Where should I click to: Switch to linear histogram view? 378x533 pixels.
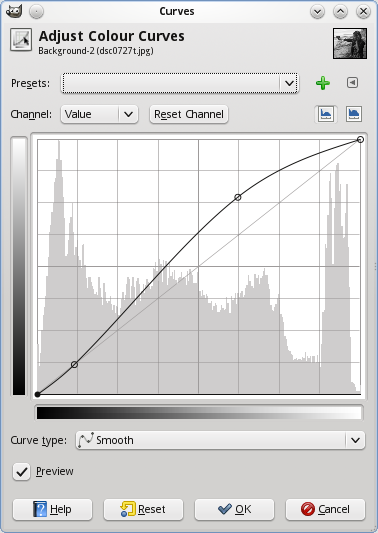click(326, 114)
